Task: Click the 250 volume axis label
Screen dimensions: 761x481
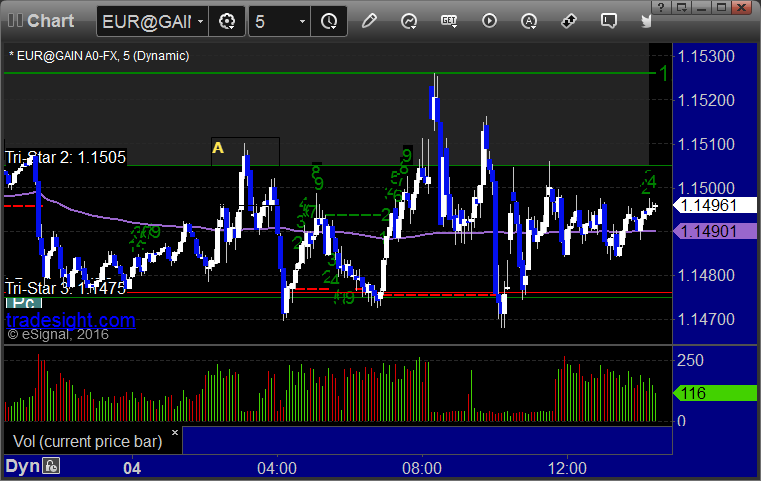Action: click(690, 360)
